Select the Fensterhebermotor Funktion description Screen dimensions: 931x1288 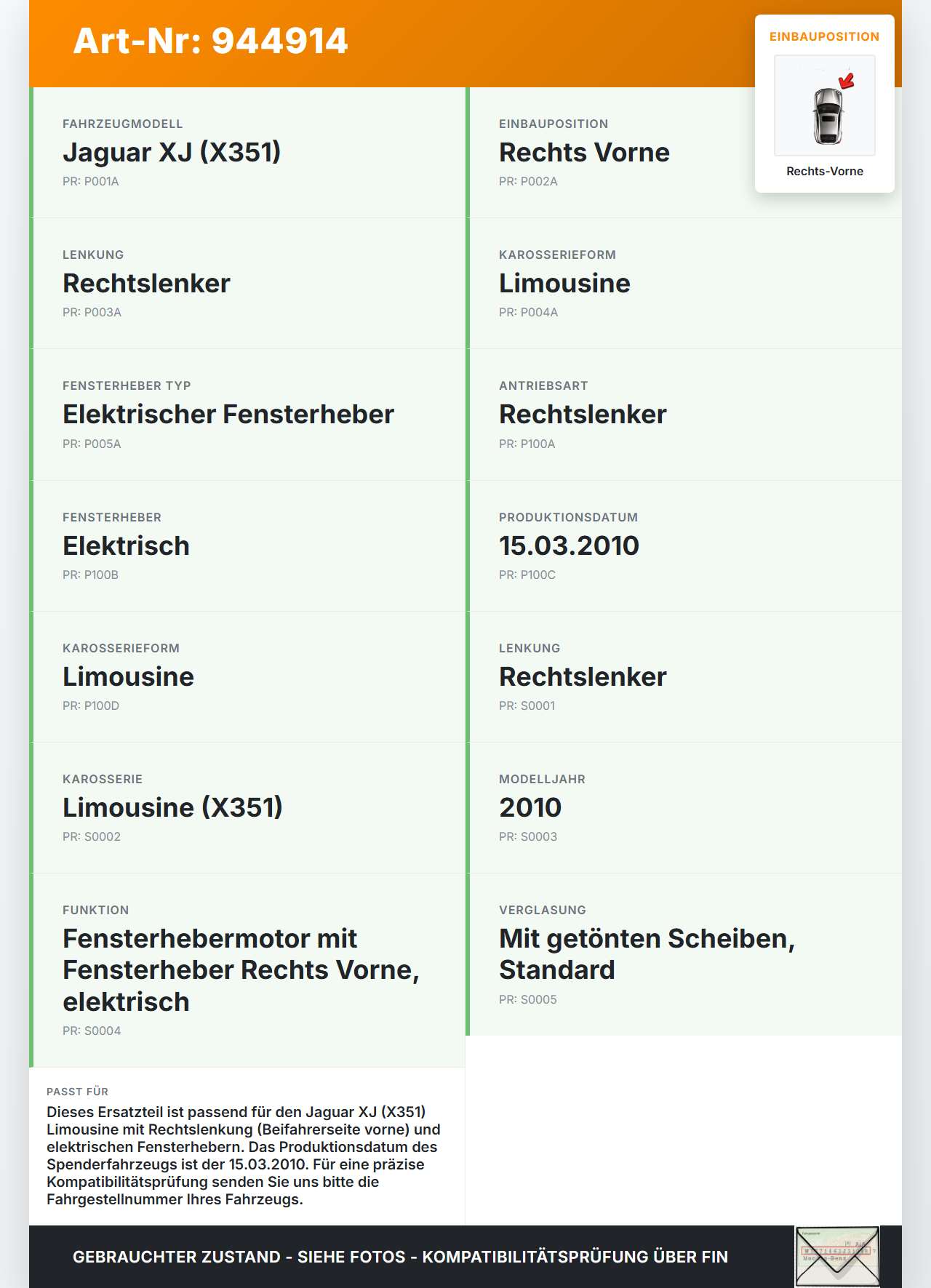(241, 970)
